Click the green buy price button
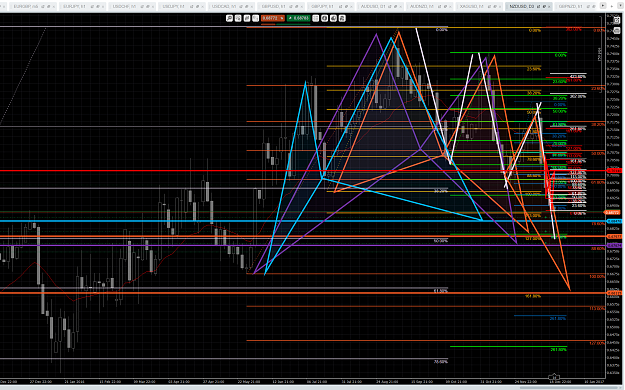Screen dimensions: 625x390 click(x=299, y=18)
